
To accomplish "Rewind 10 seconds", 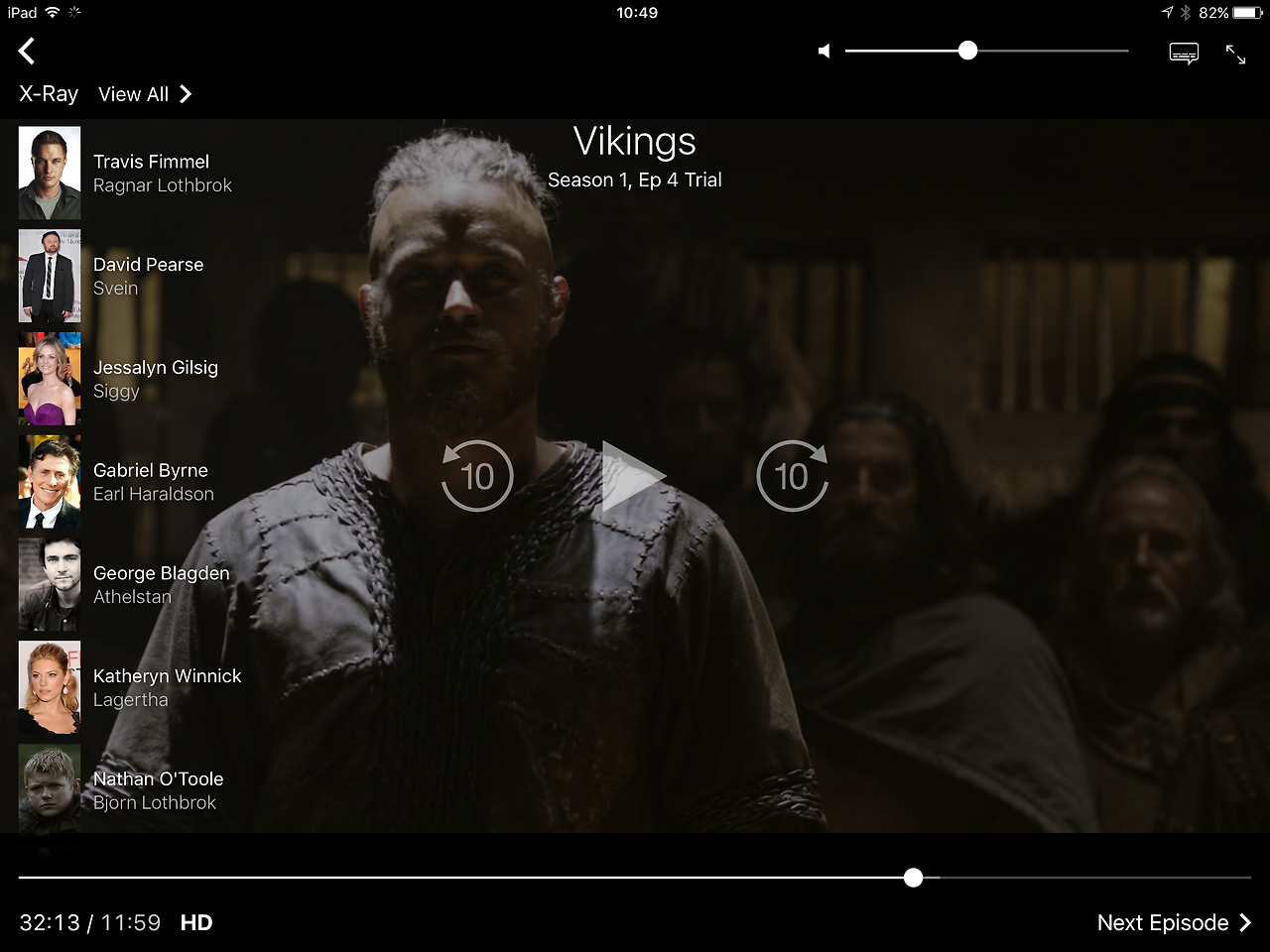I will (x=477, y=476).
